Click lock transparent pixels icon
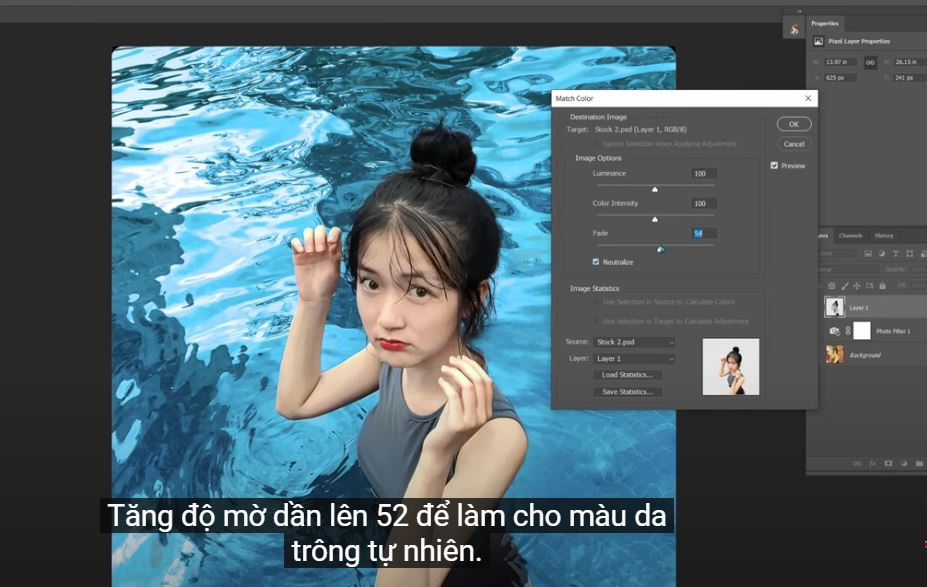This screenshot has height=587, width=927. 832,286
